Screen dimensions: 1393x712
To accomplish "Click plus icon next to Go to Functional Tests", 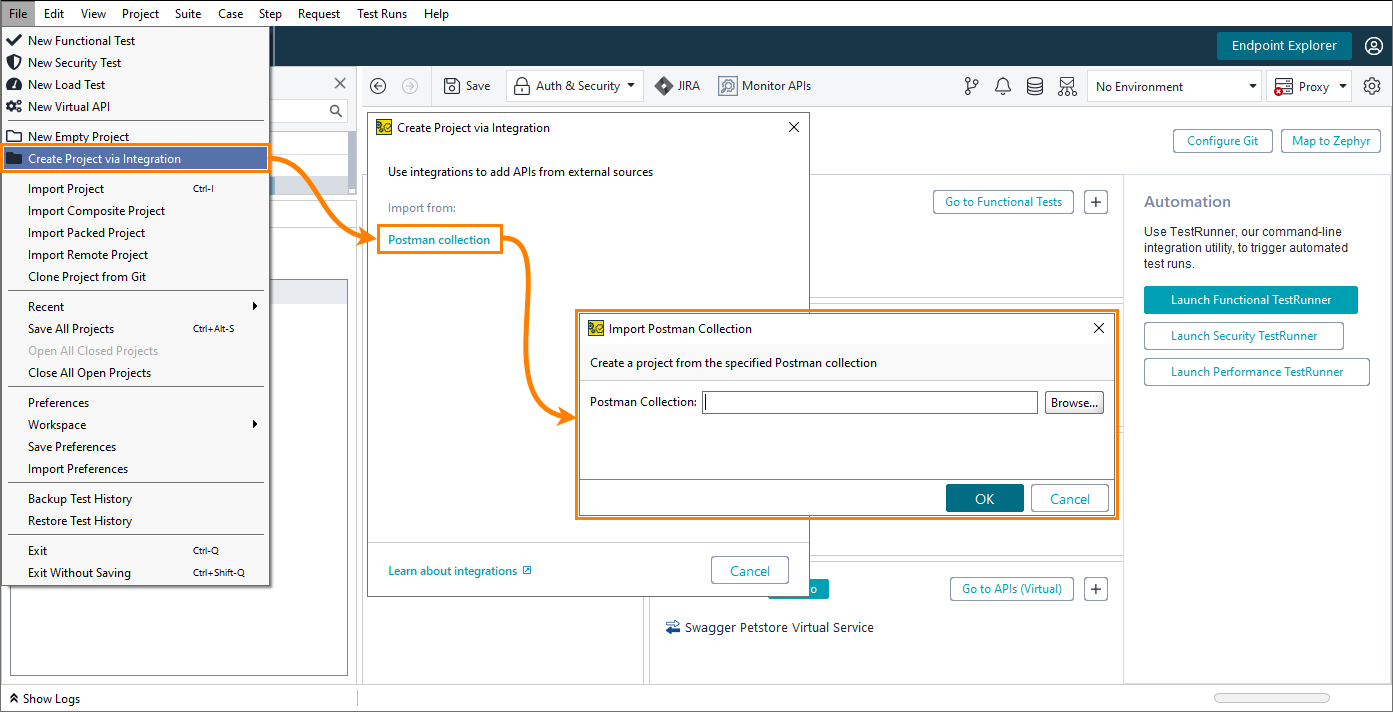I will tap(1096, 202).
